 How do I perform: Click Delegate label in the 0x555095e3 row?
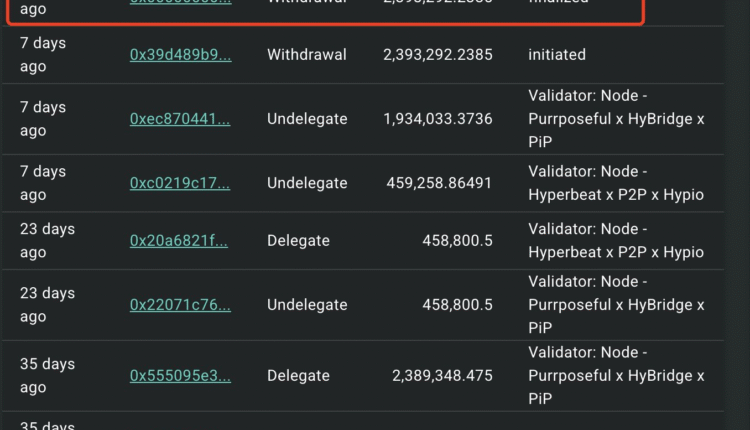tap(298, 376)
